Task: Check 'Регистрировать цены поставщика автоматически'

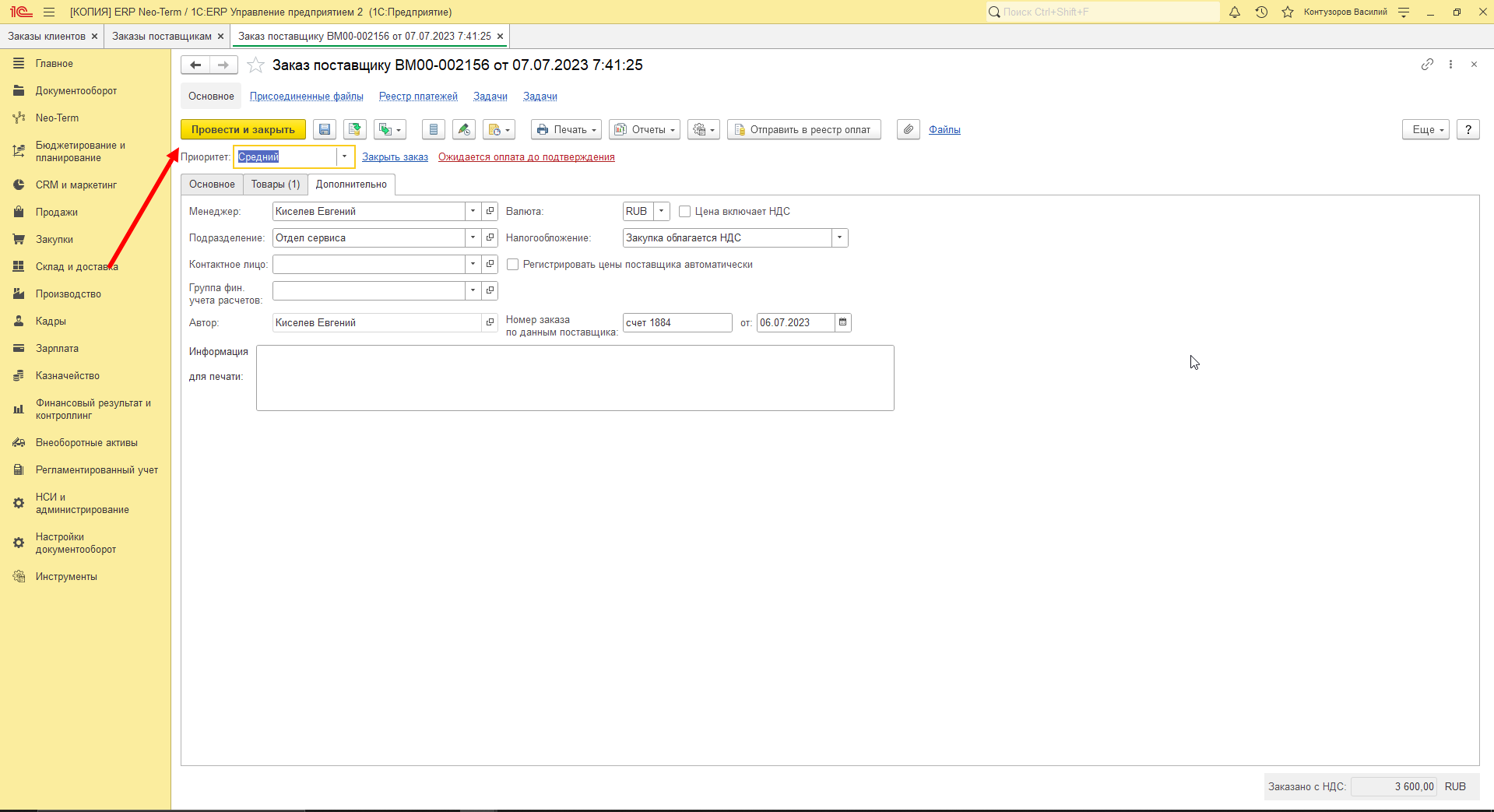Action: [x=513, y=265]
